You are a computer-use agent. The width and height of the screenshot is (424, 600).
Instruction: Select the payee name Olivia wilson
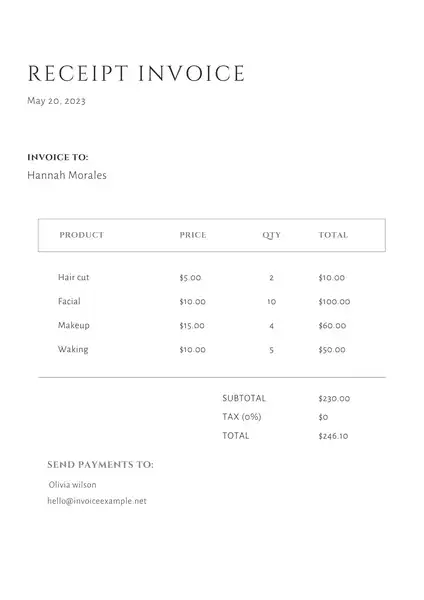tap(72, 484)
